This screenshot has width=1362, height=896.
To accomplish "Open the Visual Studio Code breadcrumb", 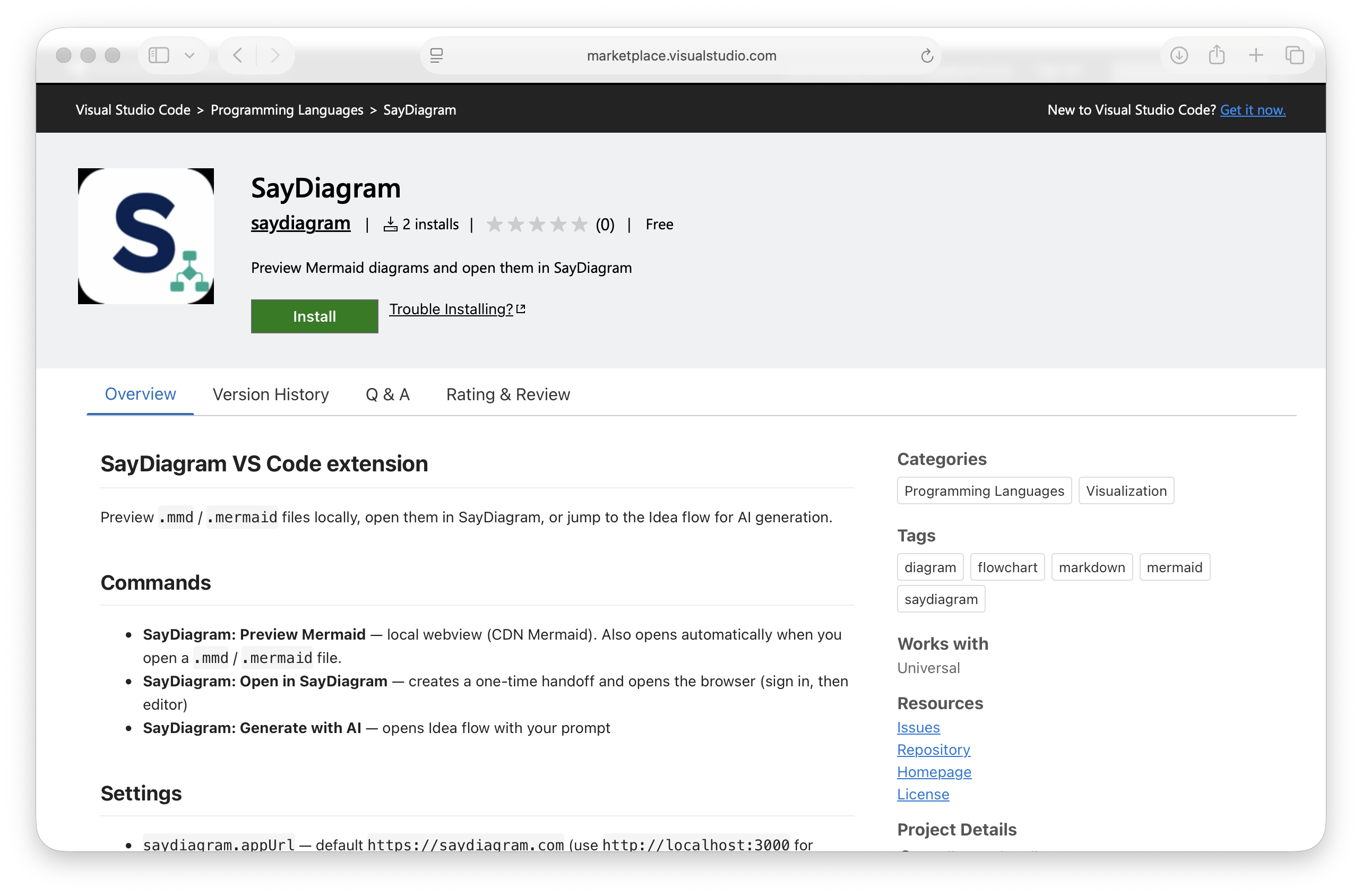I will [133, 110].
